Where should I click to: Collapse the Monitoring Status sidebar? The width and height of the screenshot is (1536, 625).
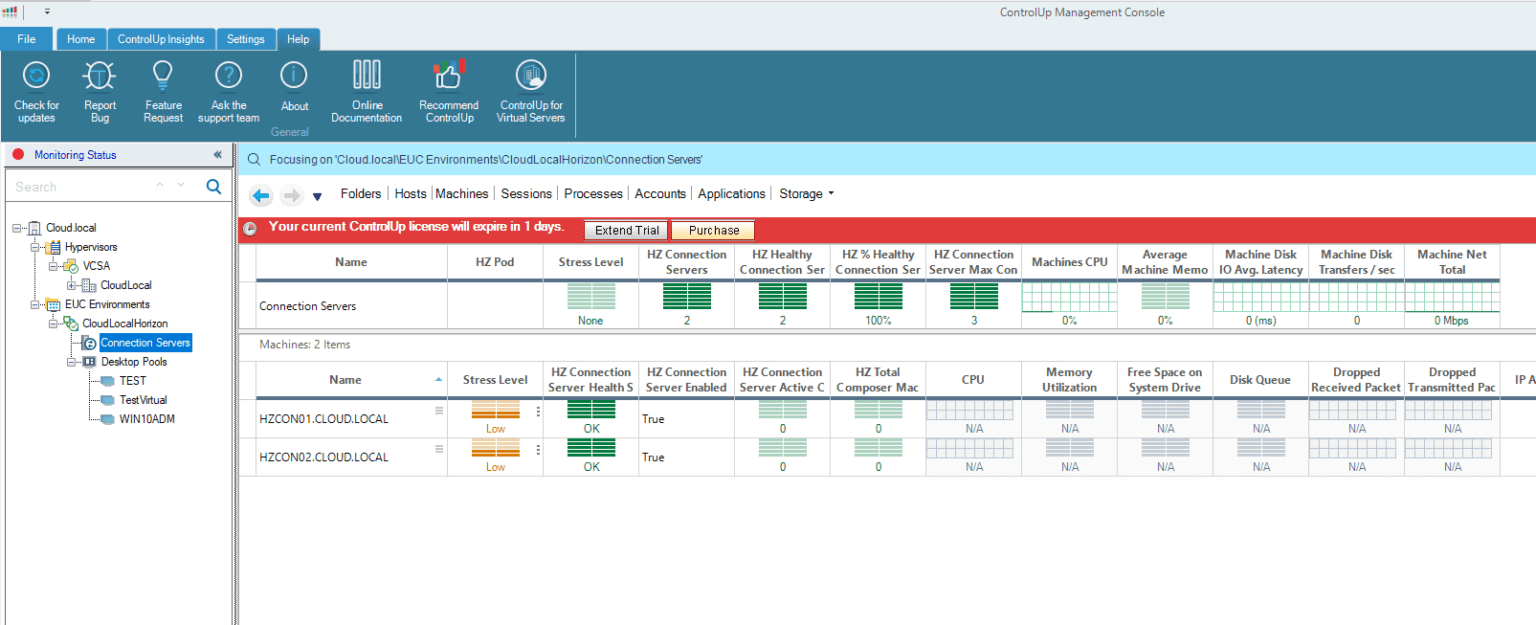pyautogui.click(x=218, y=154)
